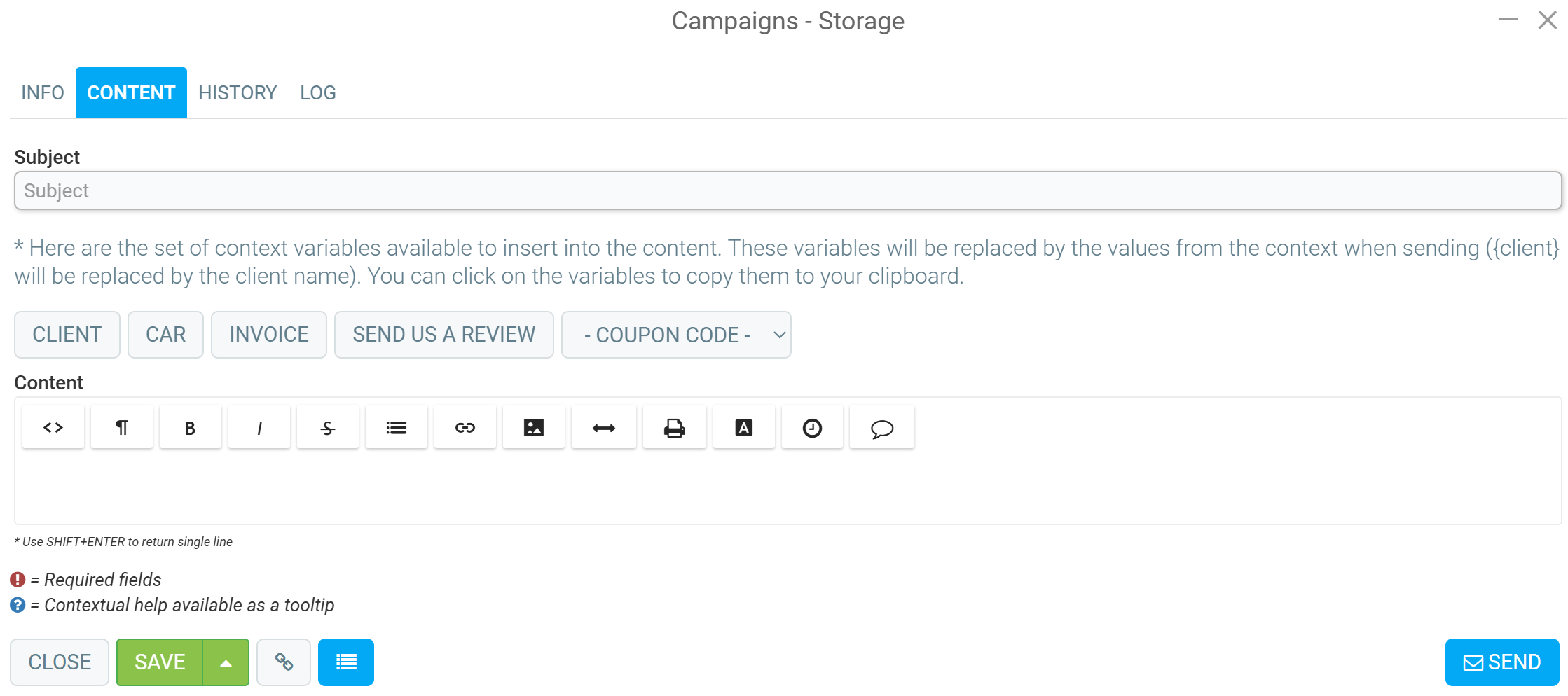Apply bold formatting in content editor
This screenshot has width=1568, height=696.
coord(191,427)
